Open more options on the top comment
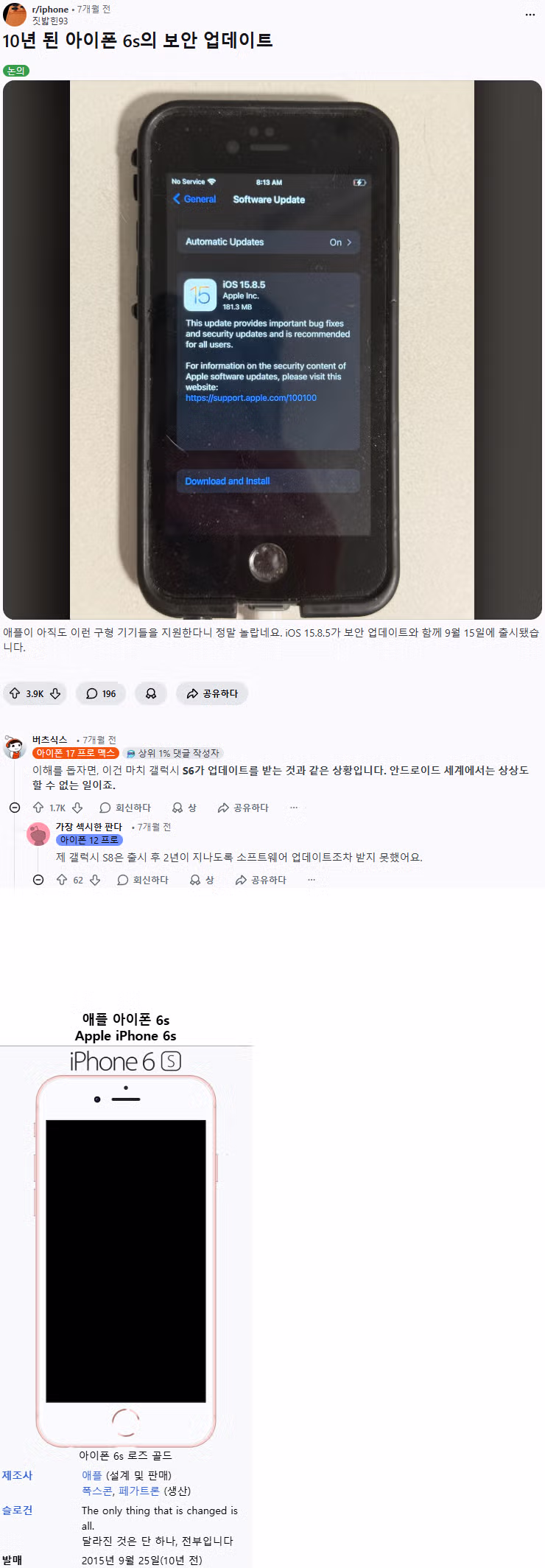Image resolution: width=545 pixels, height=1568 pixels. 294,808
